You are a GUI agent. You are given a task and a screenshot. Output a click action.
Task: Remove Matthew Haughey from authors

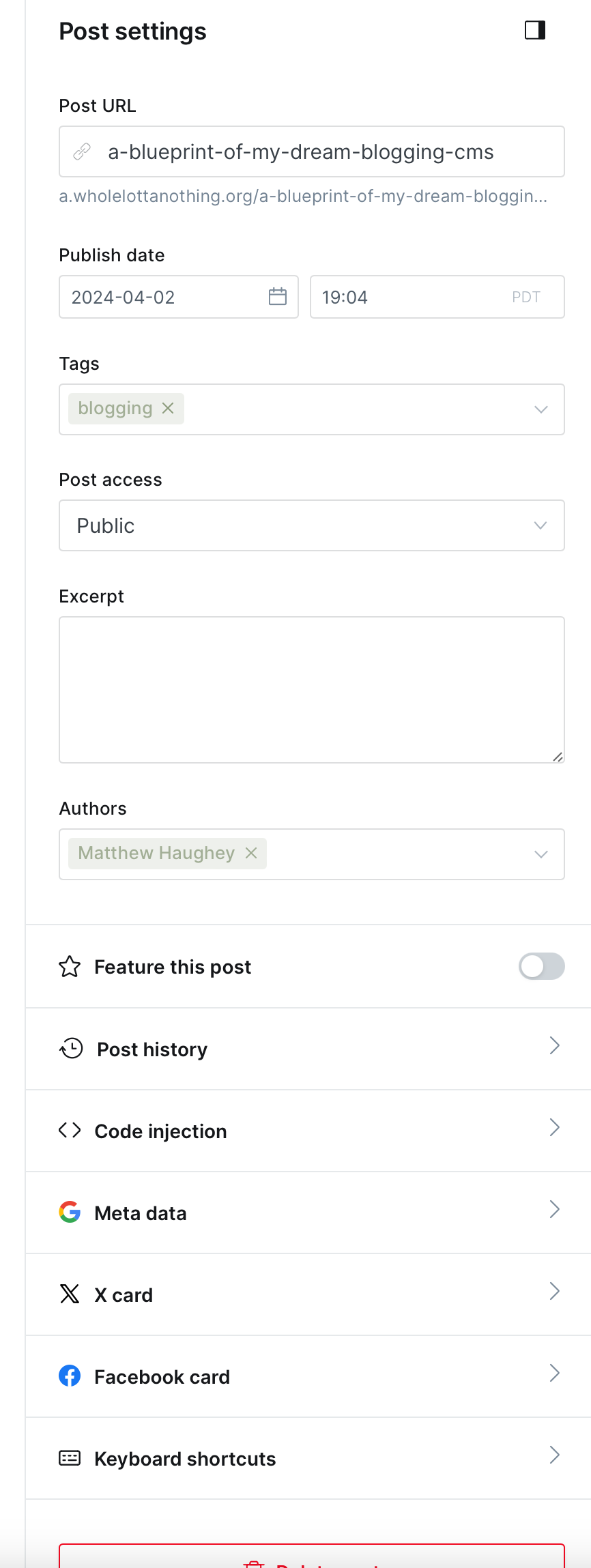point(251,853)
